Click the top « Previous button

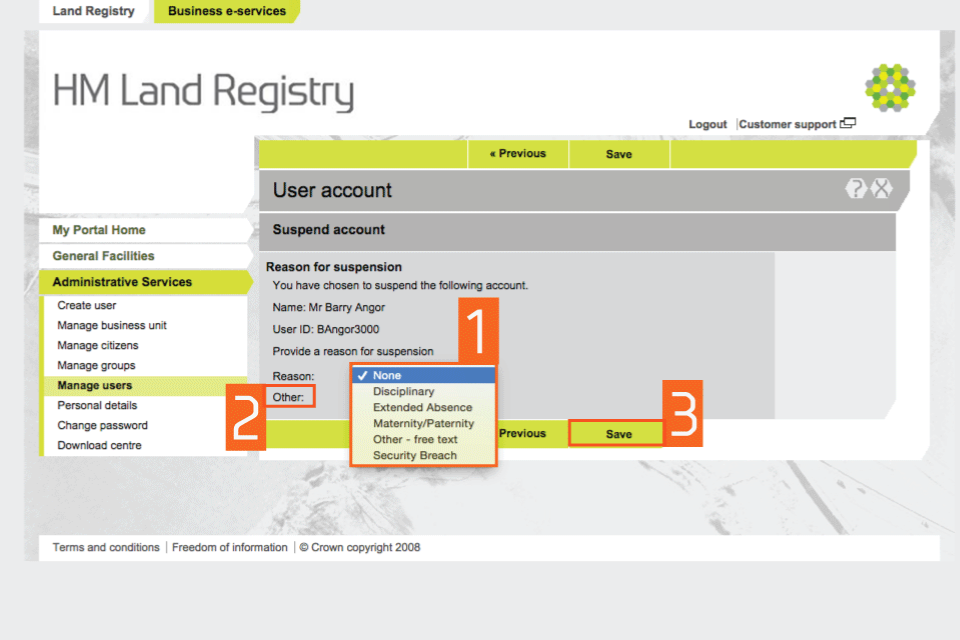518,154
